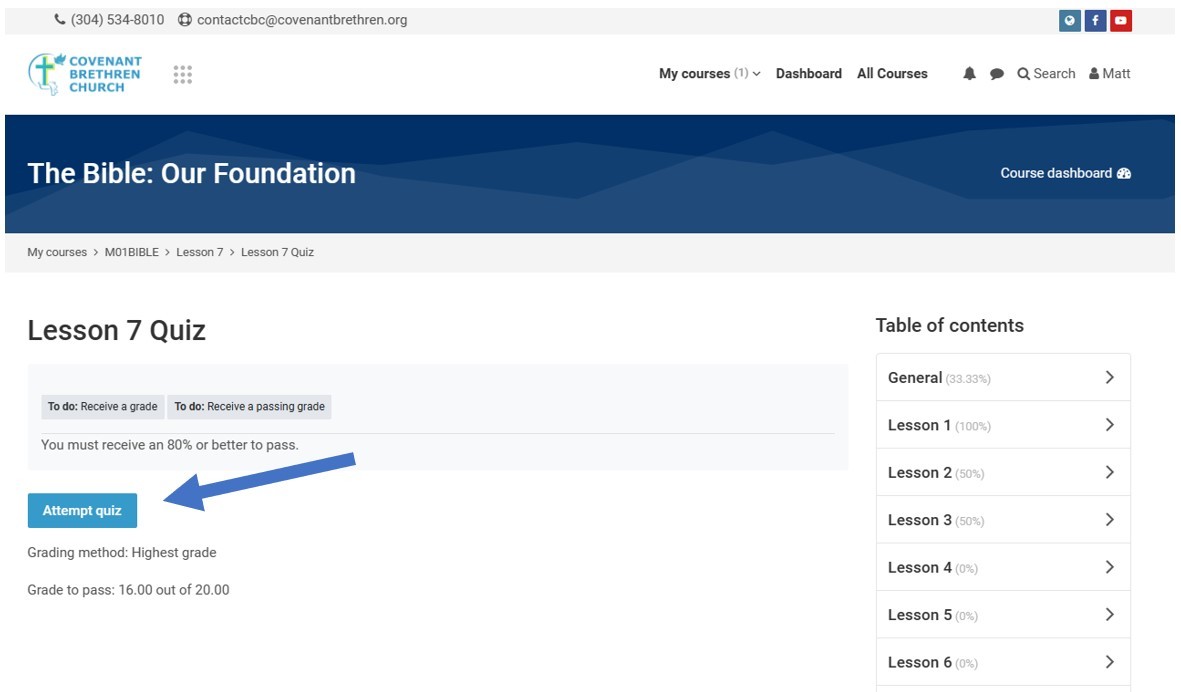The width and height of the screenshot is (1181, 692).
Task: Click the 'To do: Receive a grade' badge
Action: [102, 407]
